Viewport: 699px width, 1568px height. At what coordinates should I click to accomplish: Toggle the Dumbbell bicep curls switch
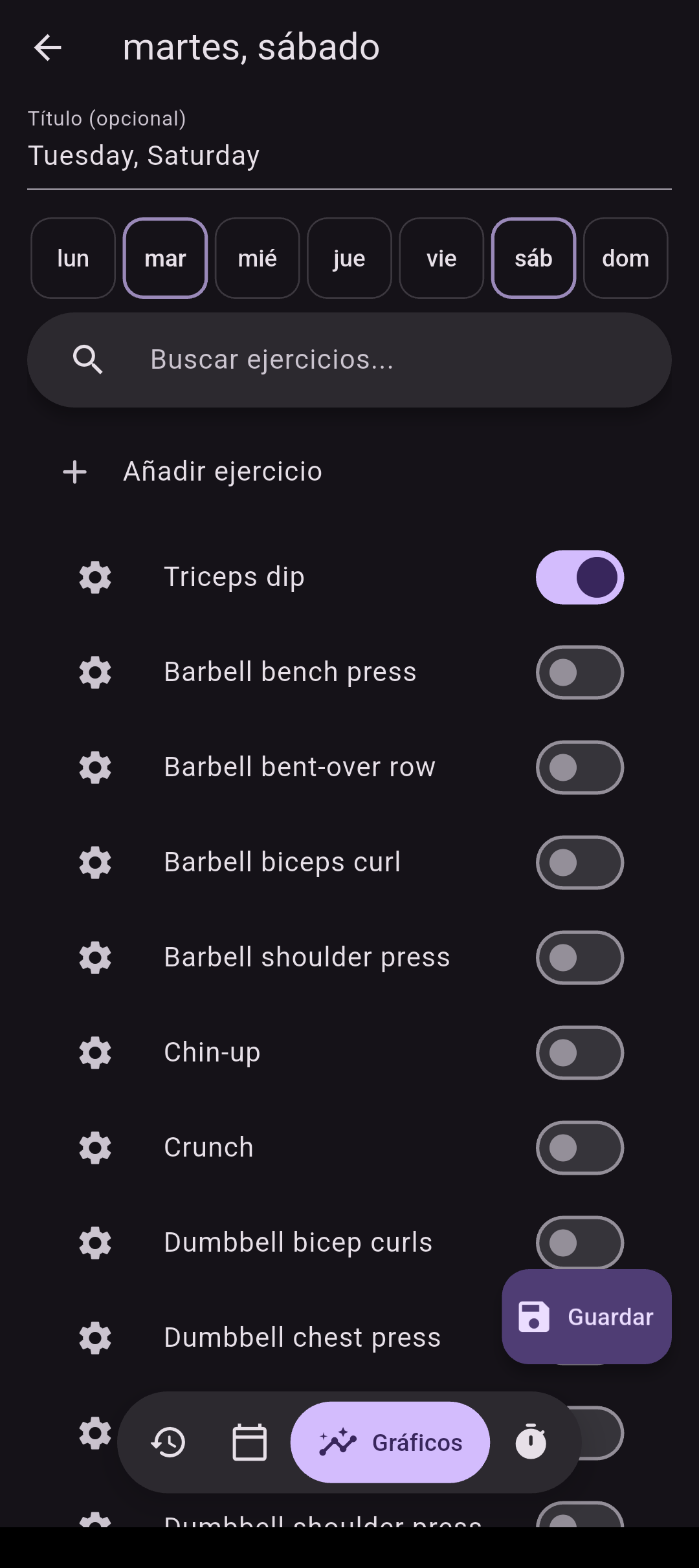pos(580,1243)
